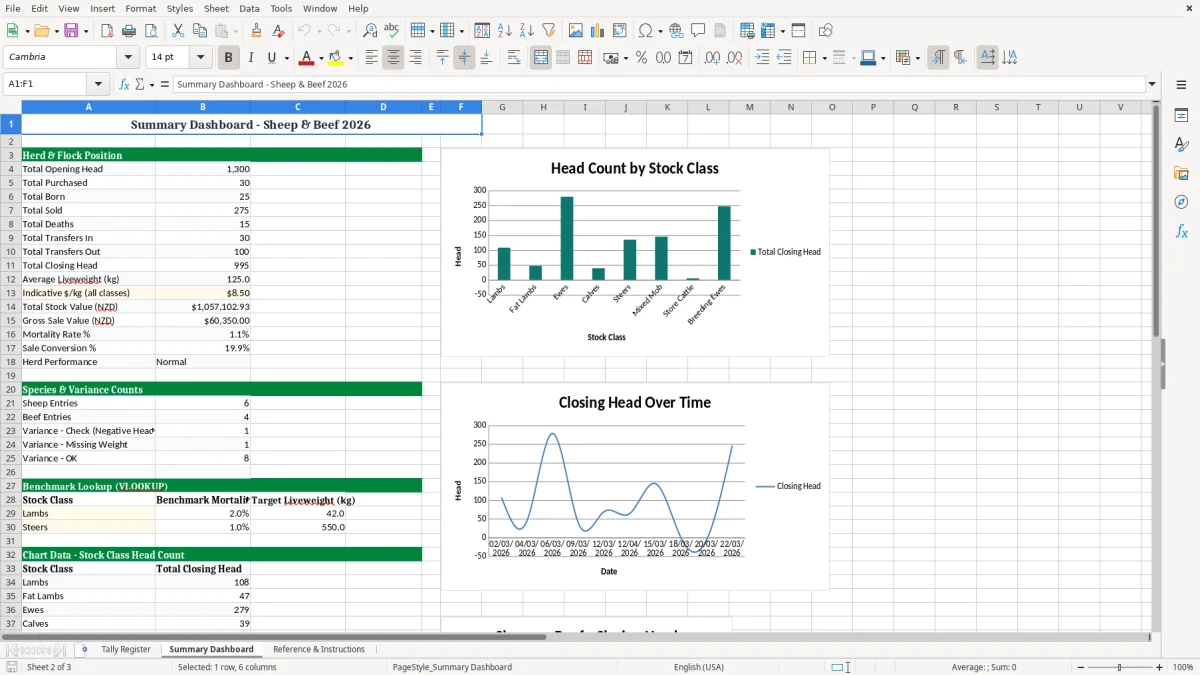This screenshot has width=1200, height=675.
Task: Click the Cut scissors icon
Action: tap(177, 31)
